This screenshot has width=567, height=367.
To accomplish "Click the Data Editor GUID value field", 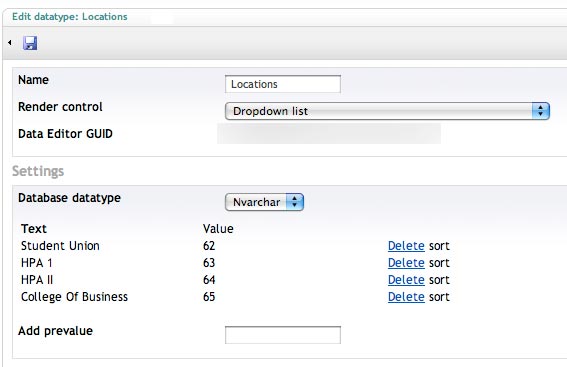I will 329,134.
